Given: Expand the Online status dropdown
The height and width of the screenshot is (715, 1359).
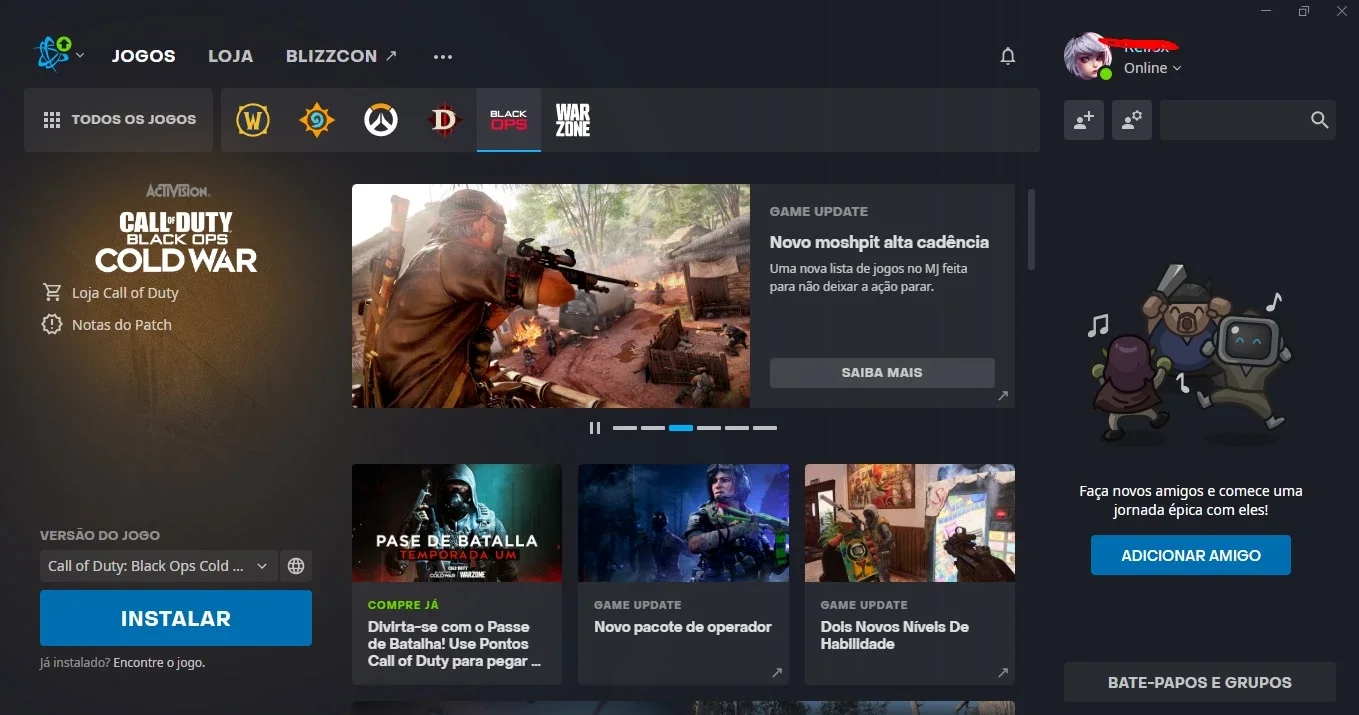Looking at the screenshot, I should coord(1152,68).
